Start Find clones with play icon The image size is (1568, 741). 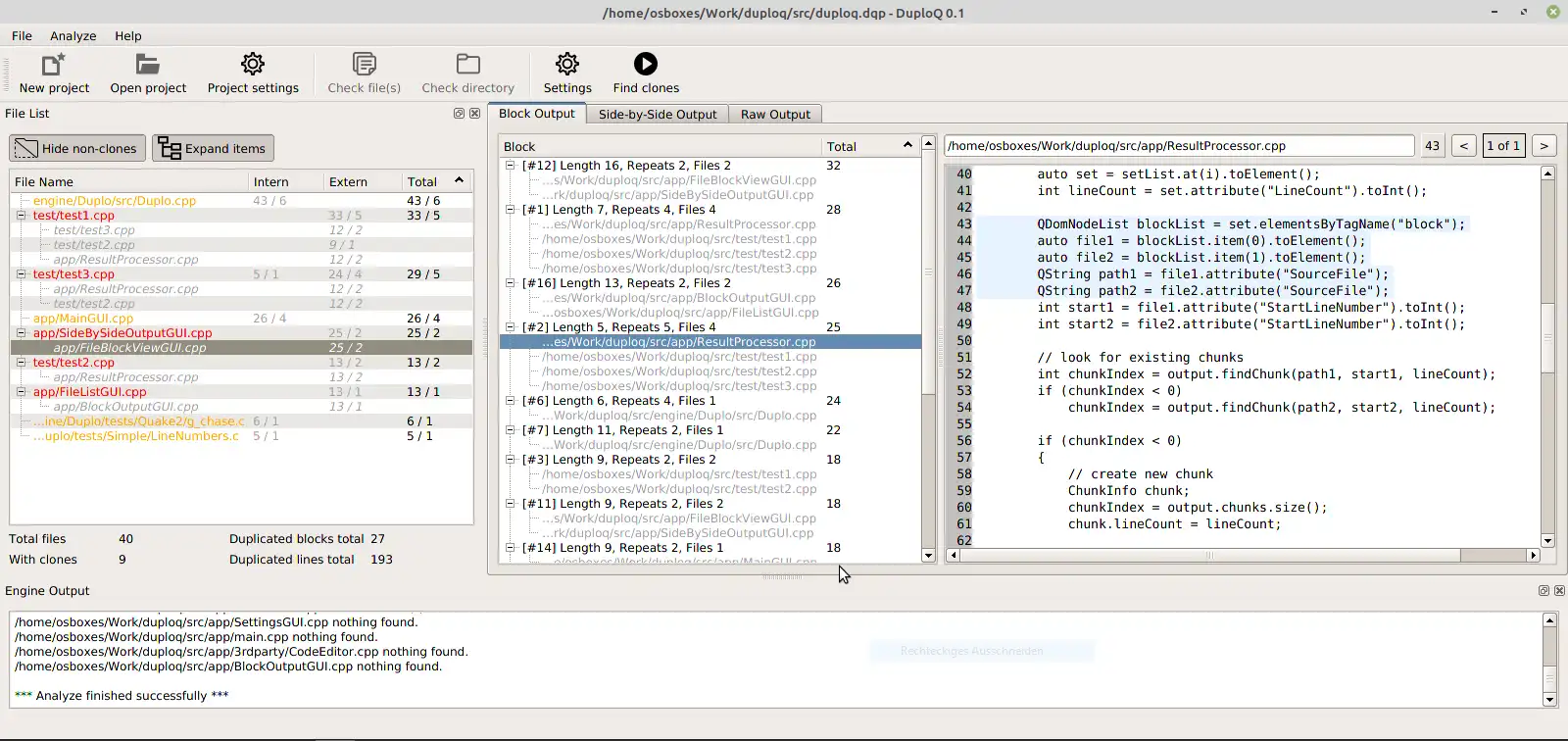[646, 65]
